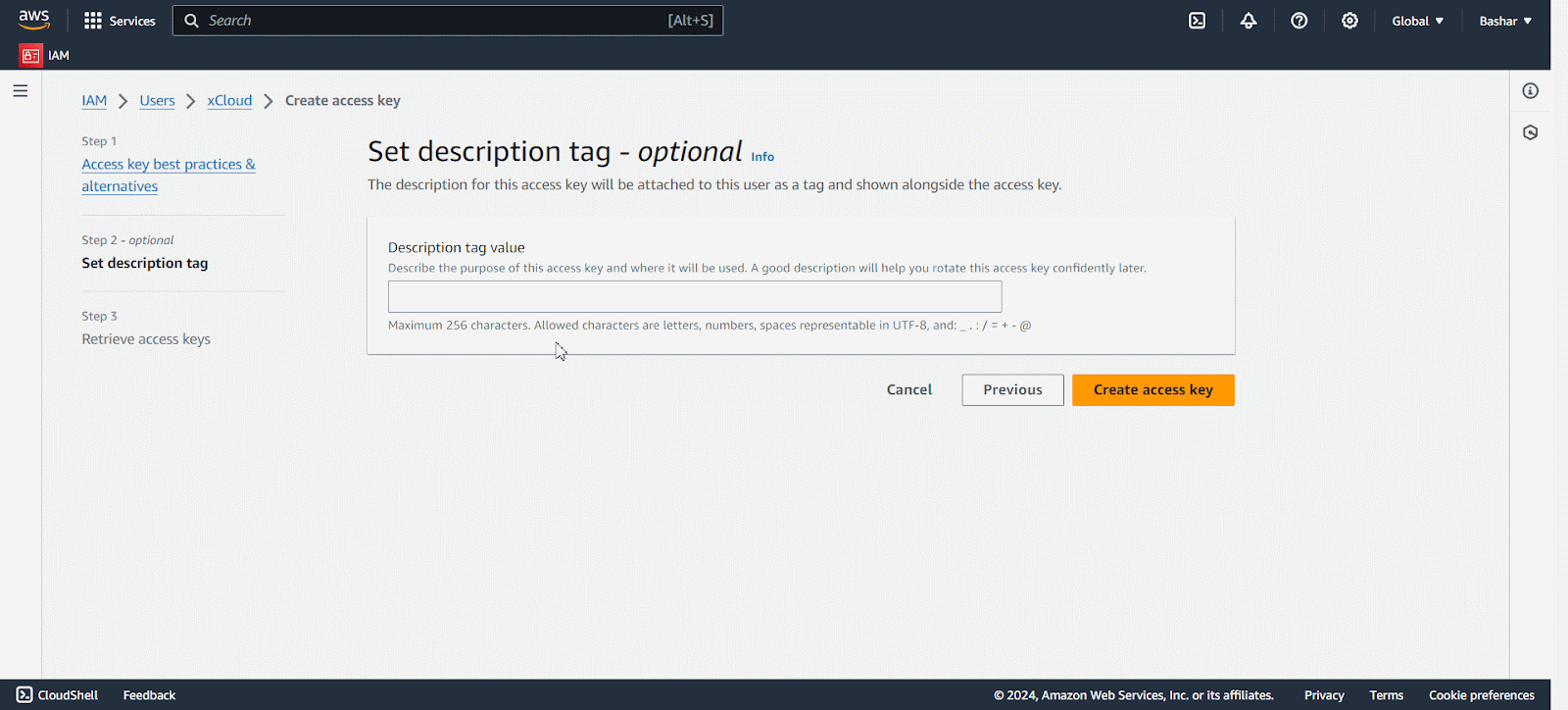The image size is (1568, 710).
Task: Click the AWS logo home icon
Action: coord(34,20)
